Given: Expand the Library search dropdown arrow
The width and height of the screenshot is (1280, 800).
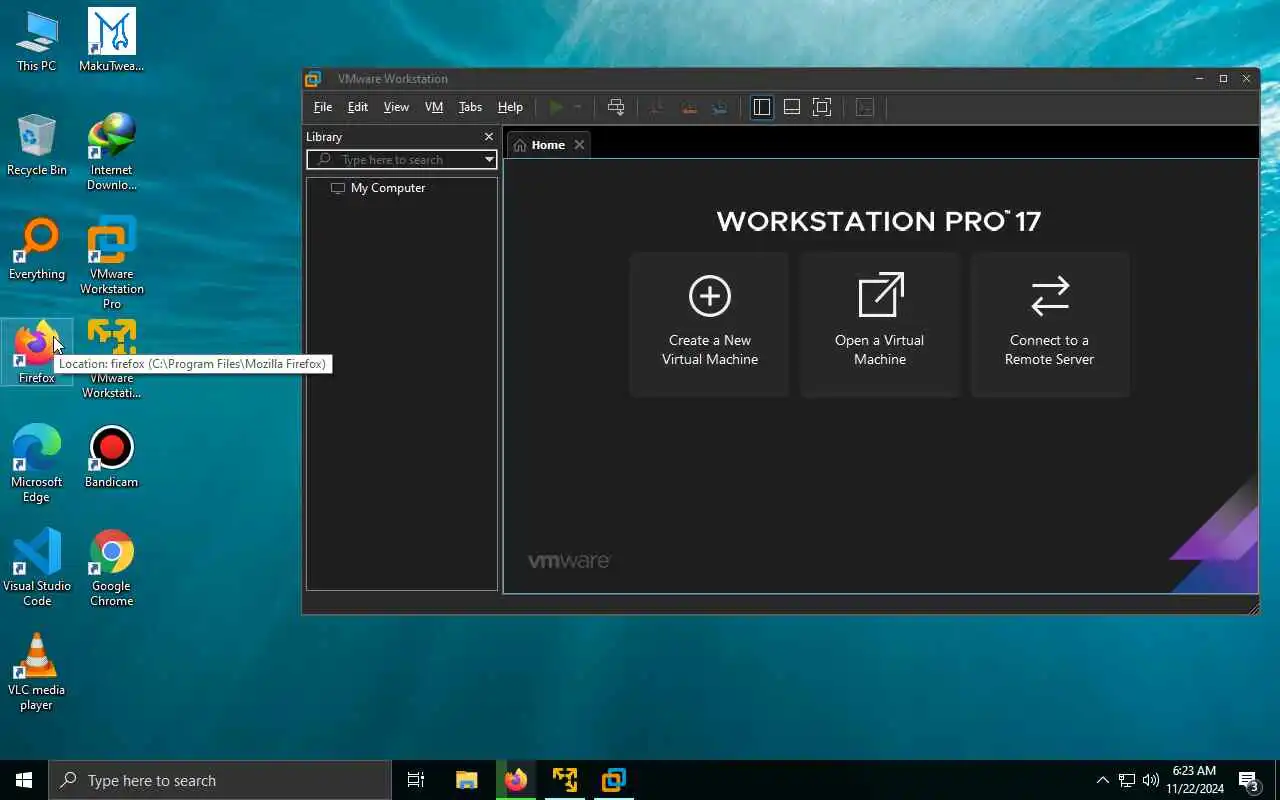Looking at the screenshot, I should 489,160.
